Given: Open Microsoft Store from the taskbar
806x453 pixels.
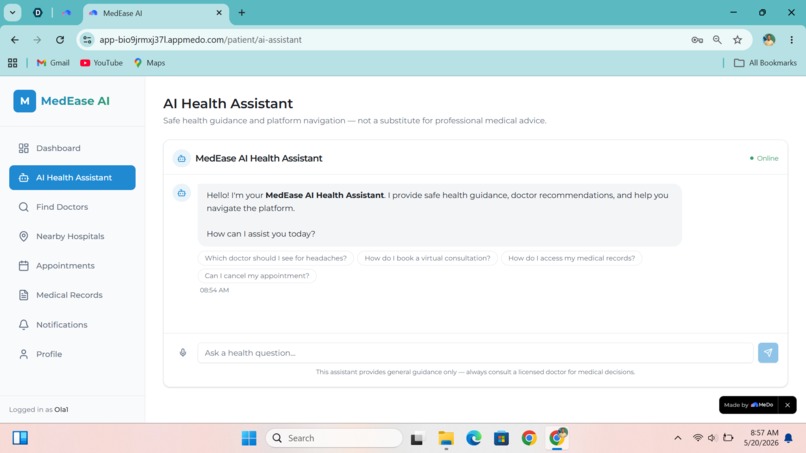Looking at the screenshot, I should click(x=501, y=438).
